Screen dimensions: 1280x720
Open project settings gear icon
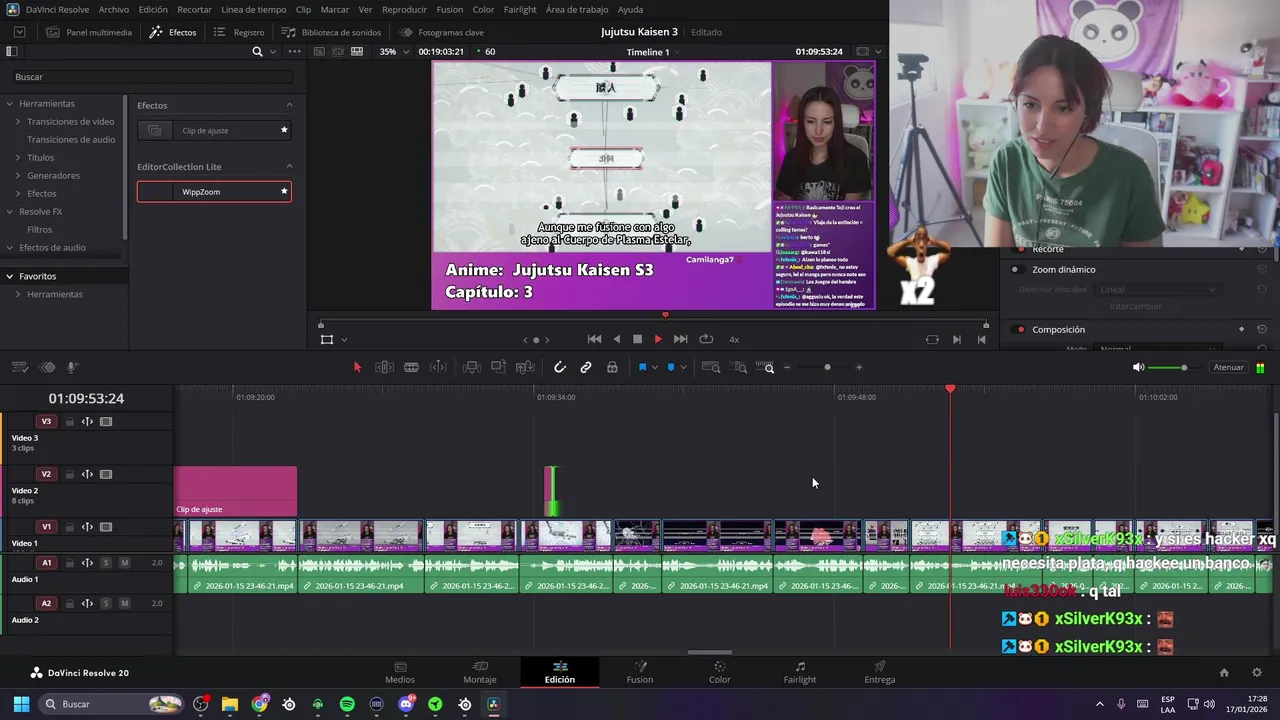1257,673
